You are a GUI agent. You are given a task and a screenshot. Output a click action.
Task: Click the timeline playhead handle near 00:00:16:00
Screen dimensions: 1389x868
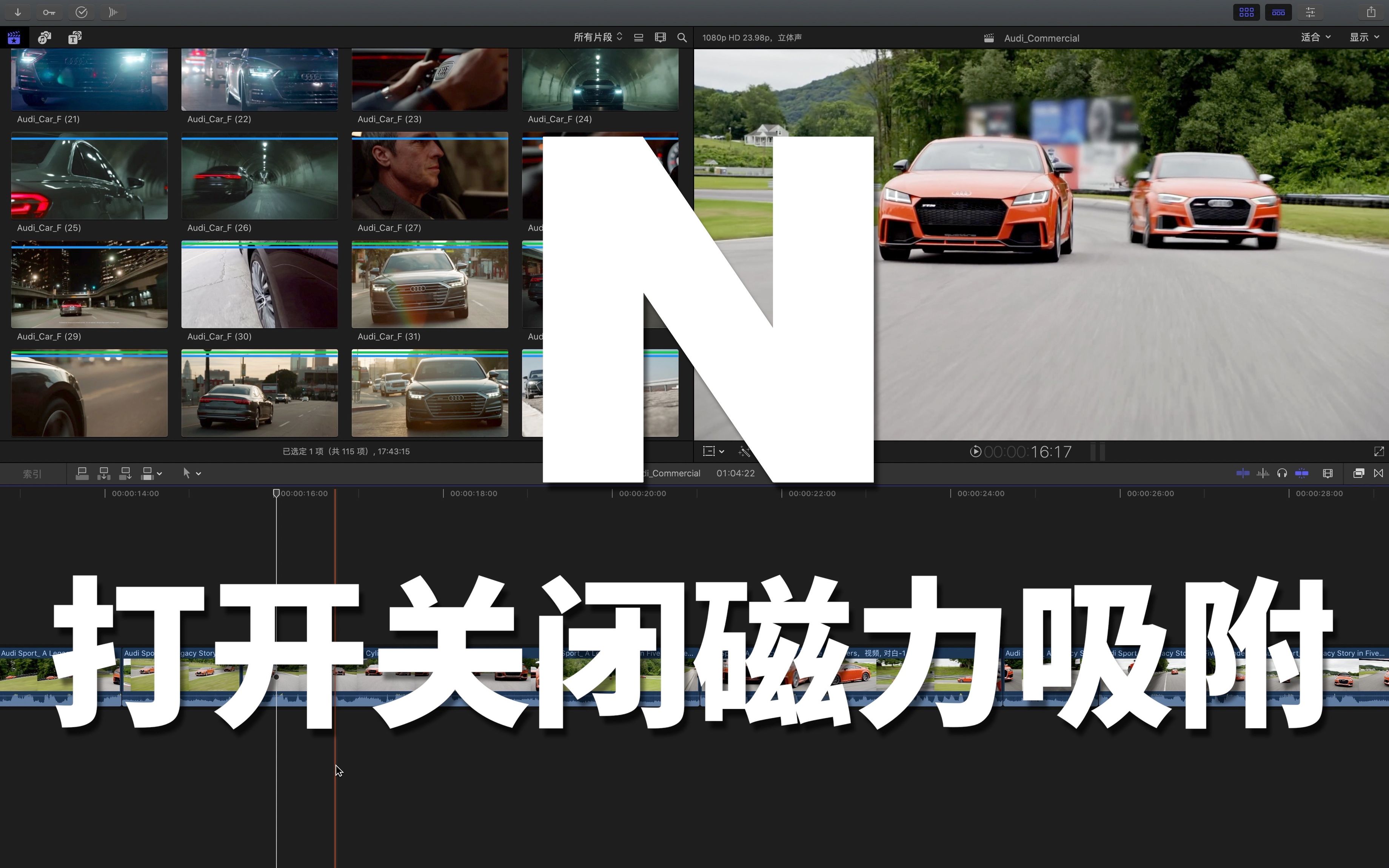tap(276, 493)
